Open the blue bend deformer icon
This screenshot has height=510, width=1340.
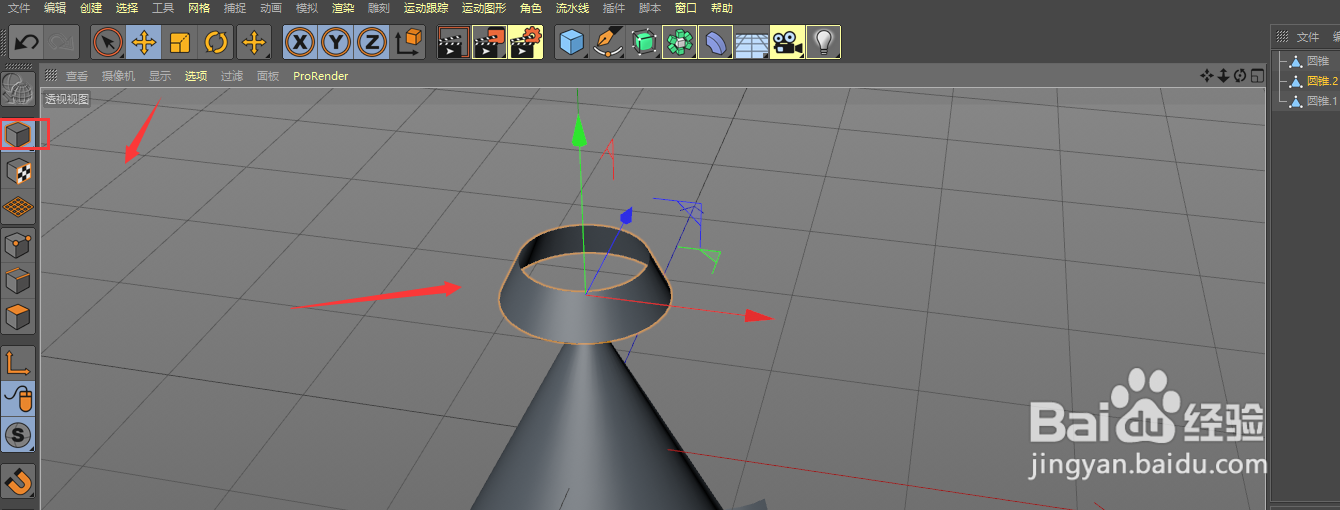pos(715,42)
